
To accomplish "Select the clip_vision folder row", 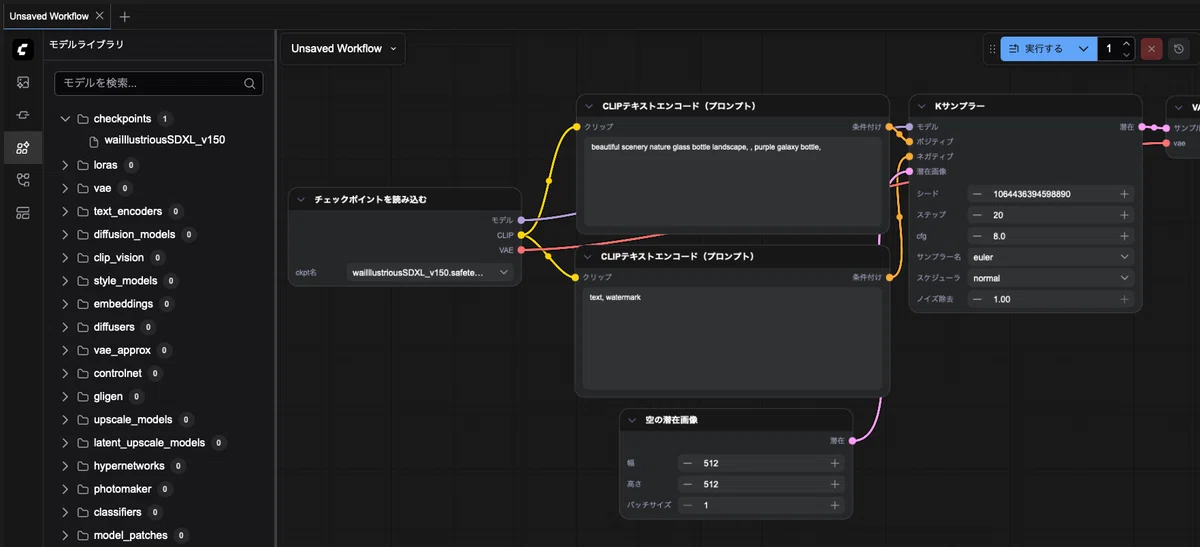I will click(x=160, y=257).
